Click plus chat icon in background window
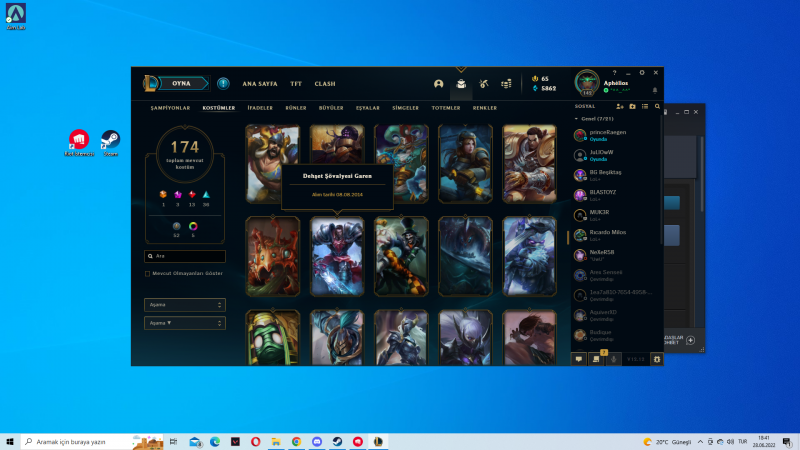 690,340
